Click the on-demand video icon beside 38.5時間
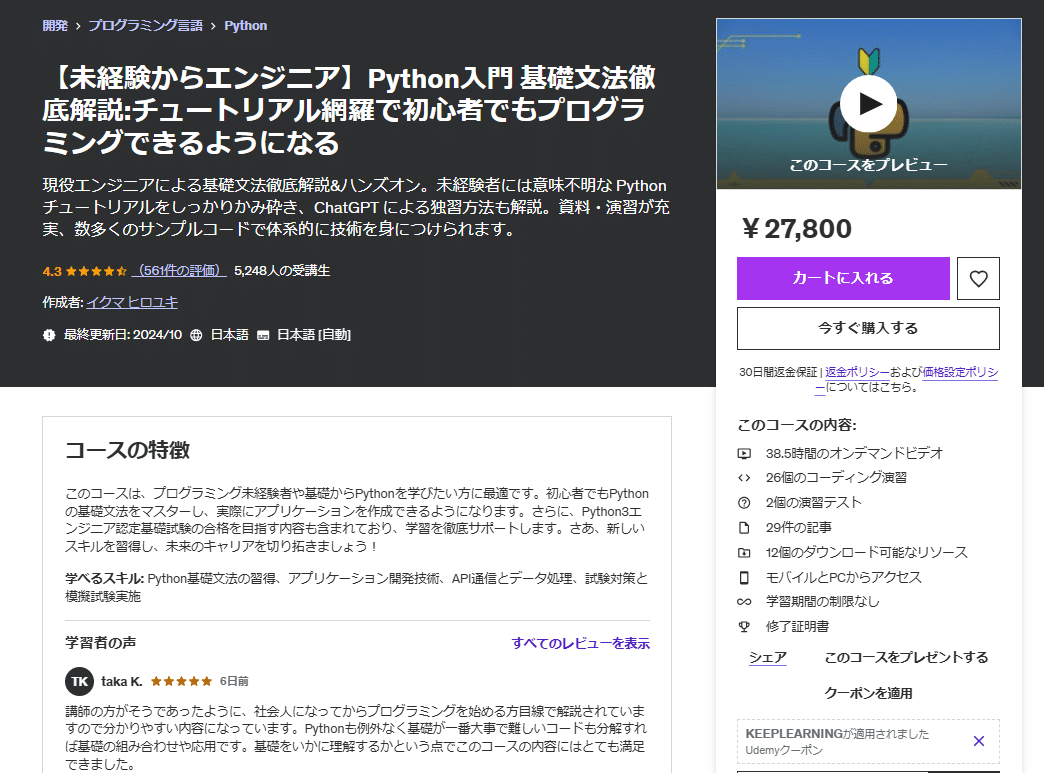 (743, 452)
